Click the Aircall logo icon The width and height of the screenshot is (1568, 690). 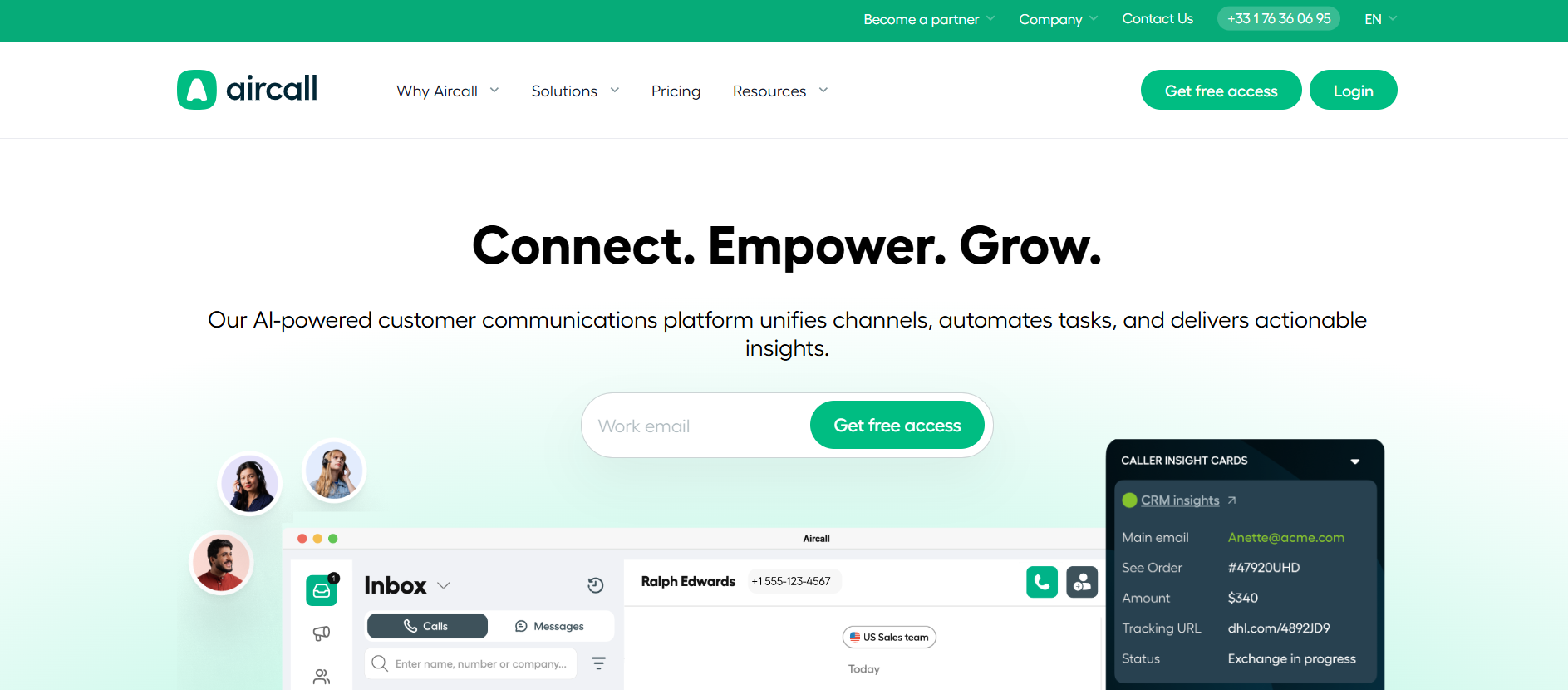197,90
